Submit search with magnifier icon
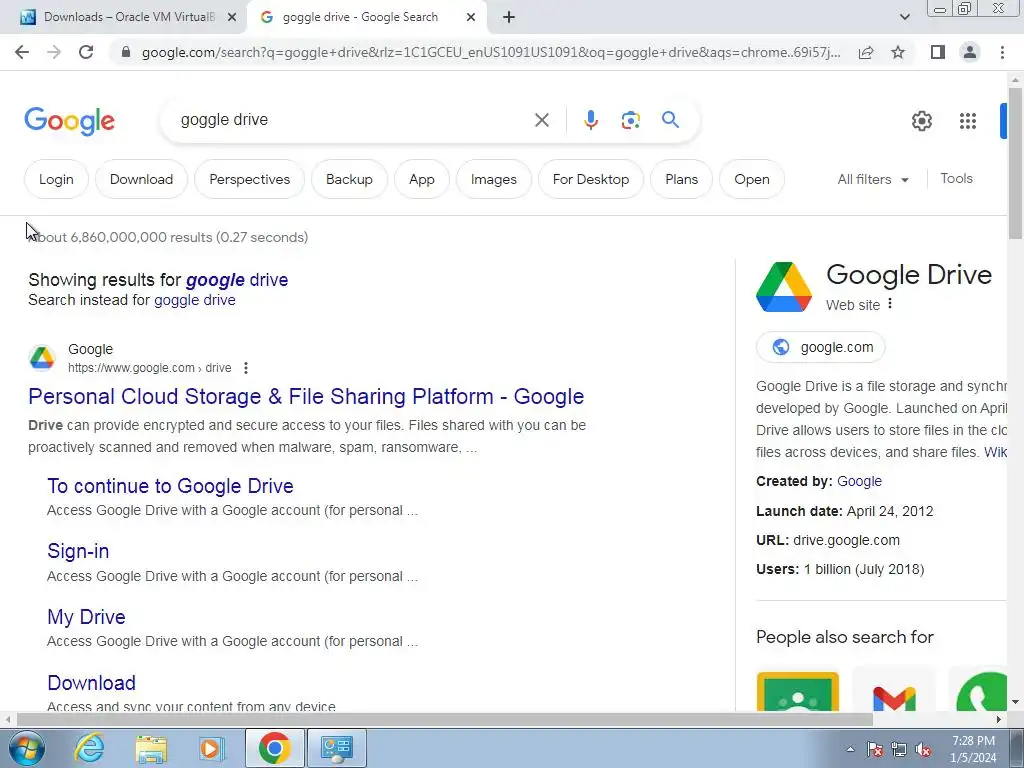This screenshot has width=1024, height=768. pos(670,120)
